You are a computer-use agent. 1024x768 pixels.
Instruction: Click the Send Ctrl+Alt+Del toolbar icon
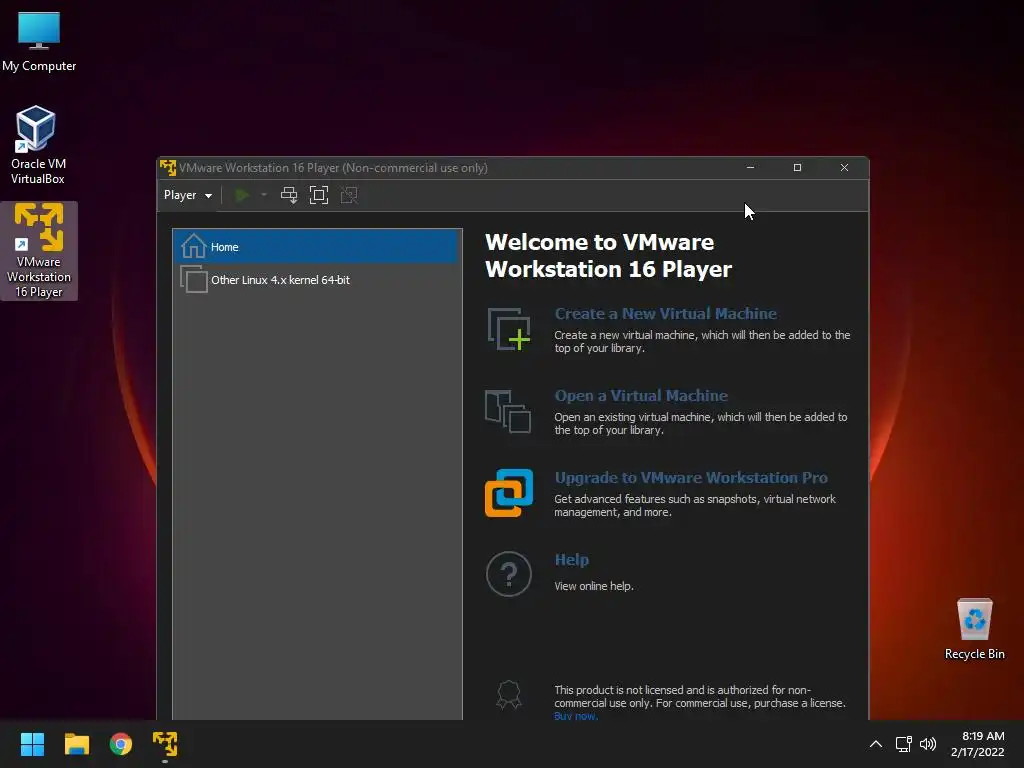pos(289,195)
